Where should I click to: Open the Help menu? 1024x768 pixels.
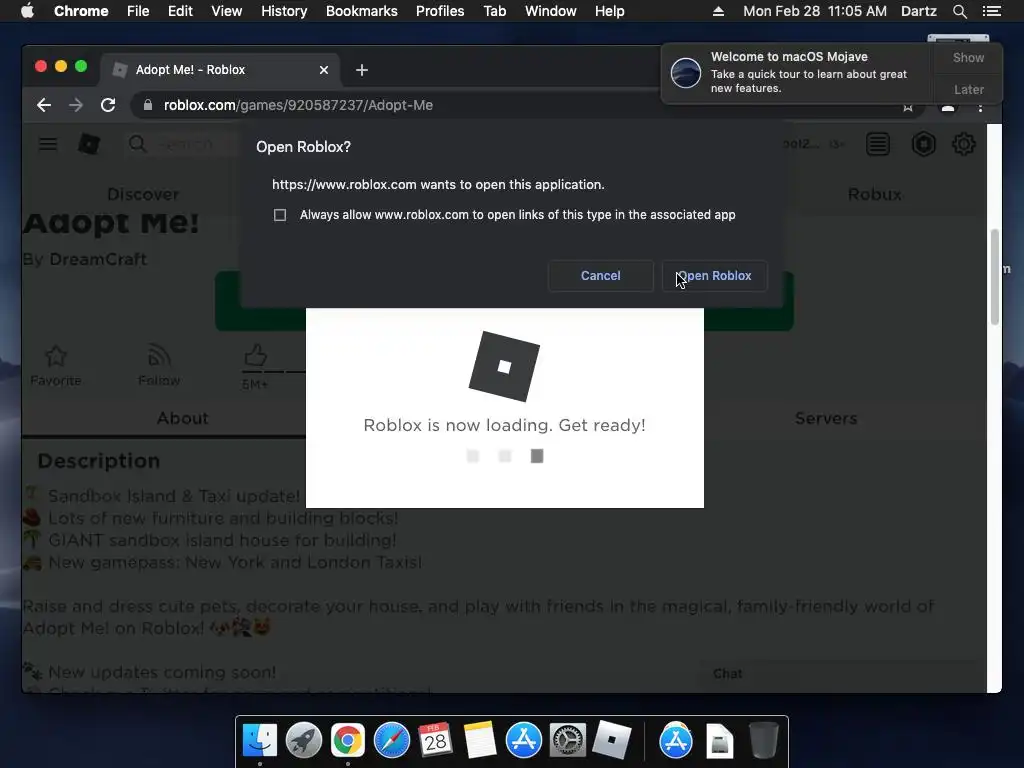609,11
